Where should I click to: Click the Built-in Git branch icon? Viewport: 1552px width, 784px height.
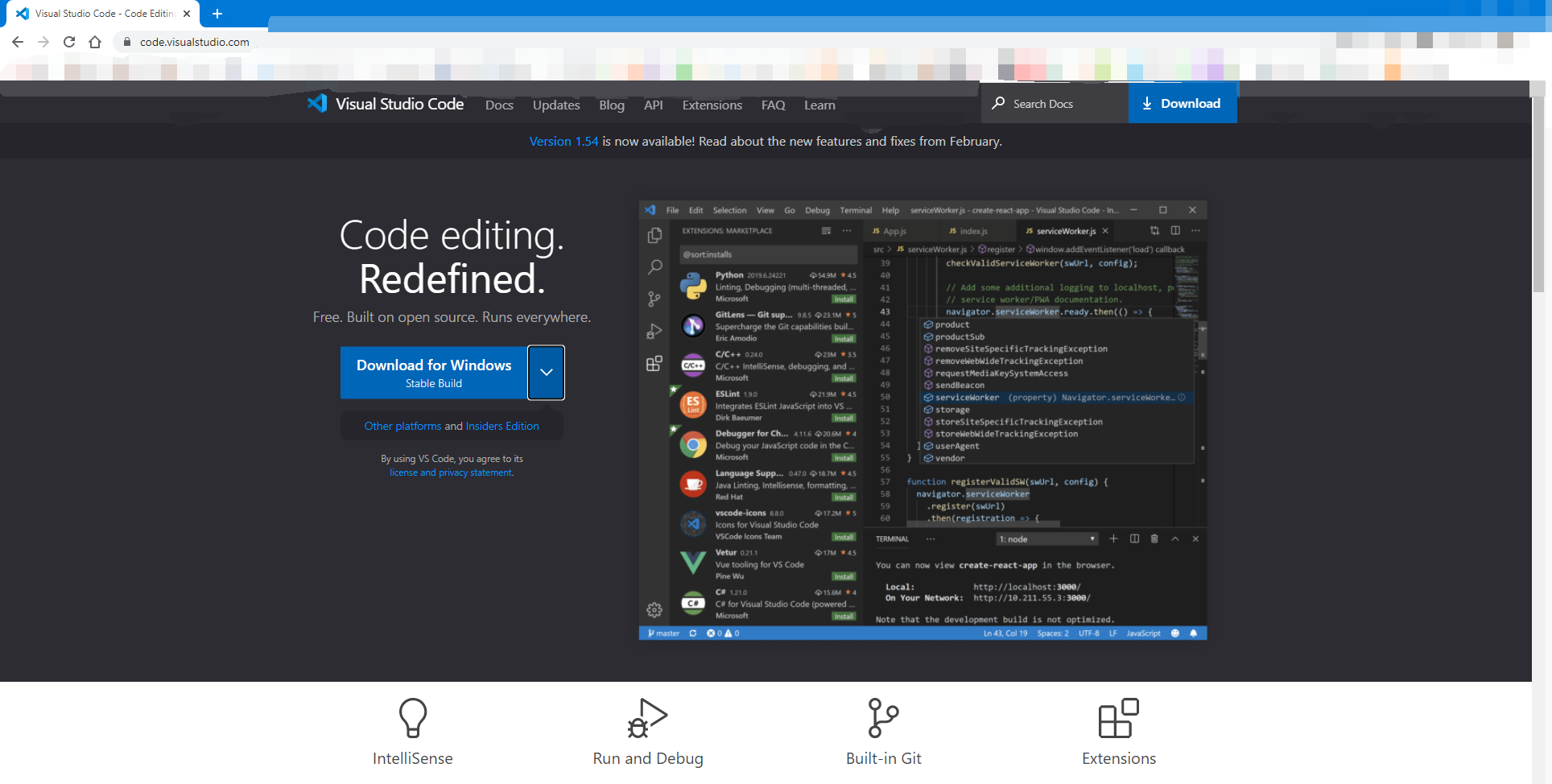coord(883,717)
